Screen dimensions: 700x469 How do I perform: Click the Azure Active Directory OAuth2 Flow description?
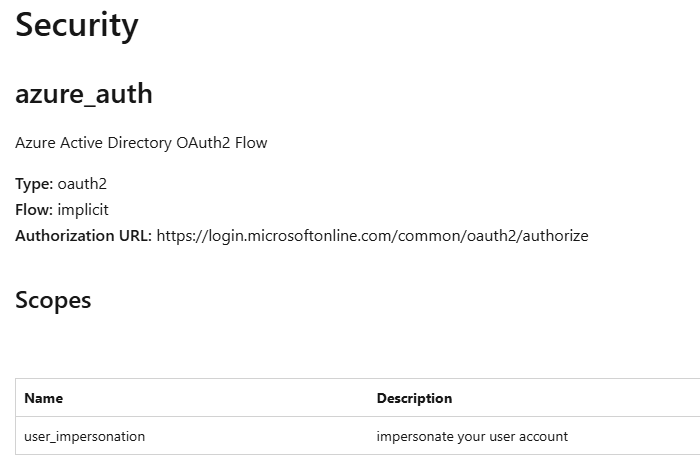click(x=141, y=143)
